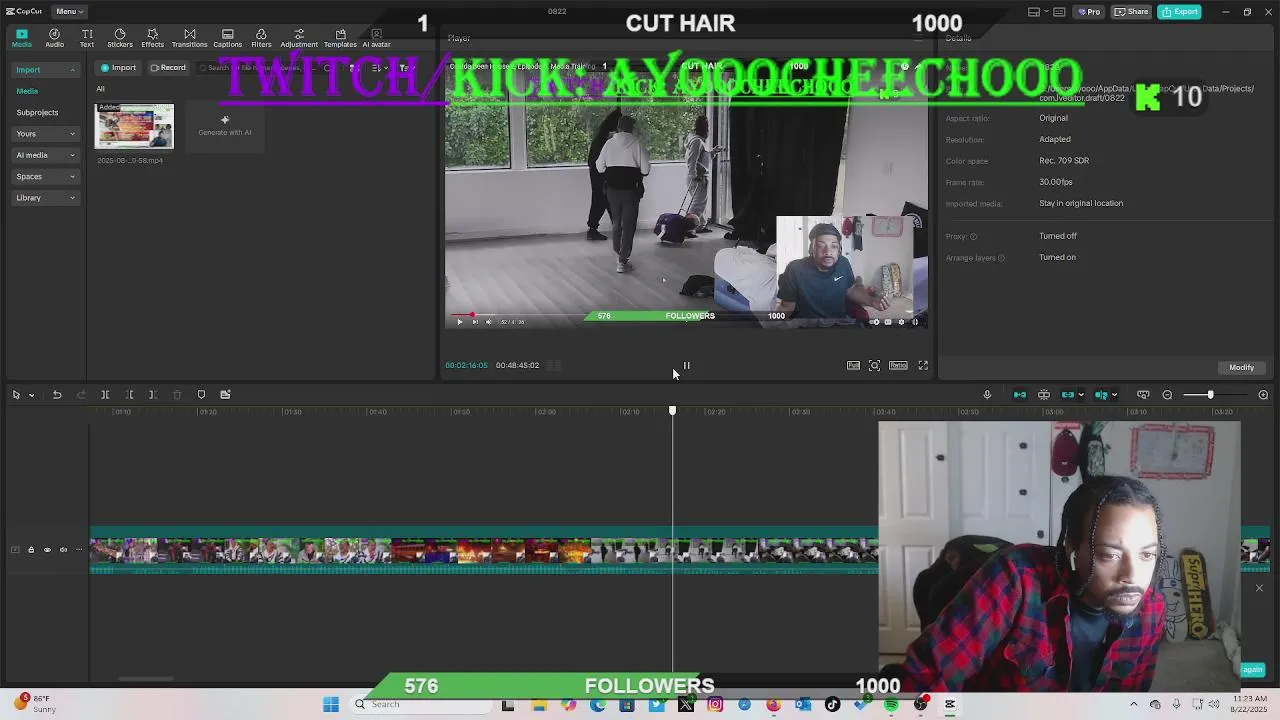Image resolution: width=1280 pixels, height=720 pixels.
Task: Open the Media tab in CapCut
Action: 21,38
